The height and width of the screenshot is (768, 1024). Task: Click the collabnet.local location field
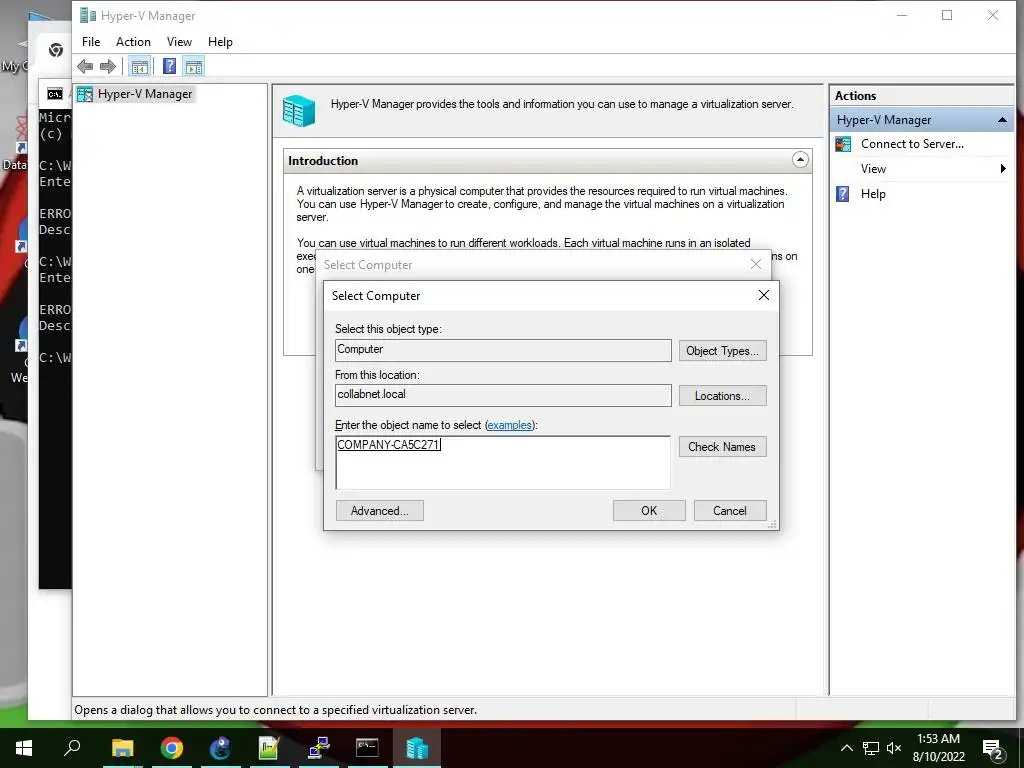click(x=503, y=395)
